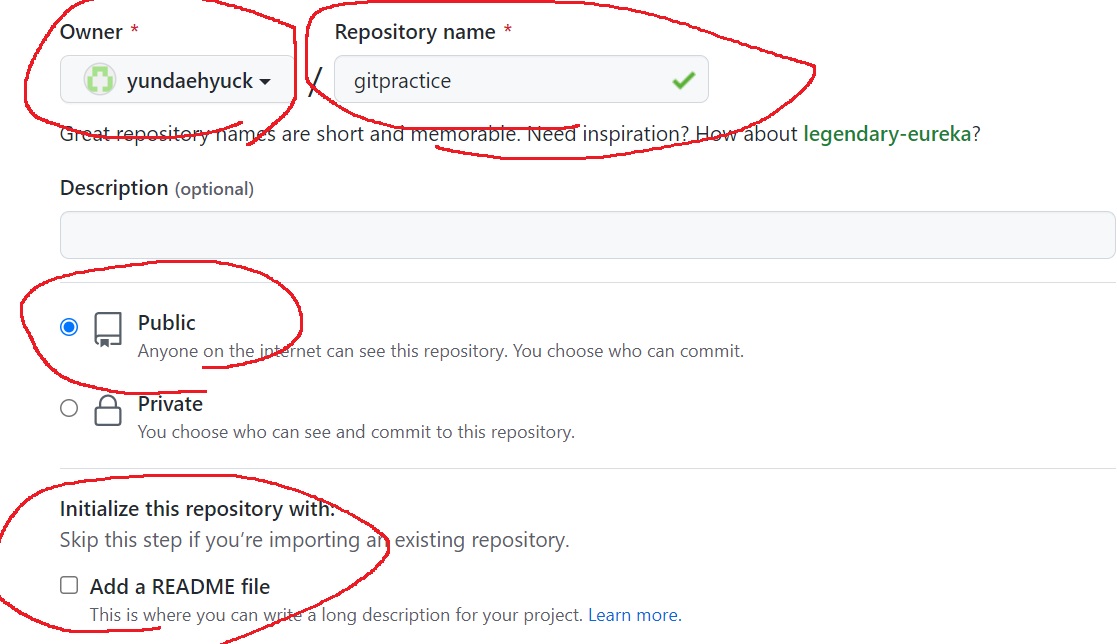Open the Learn more link
1117x644 pixels.
click(x=633, y=615)
